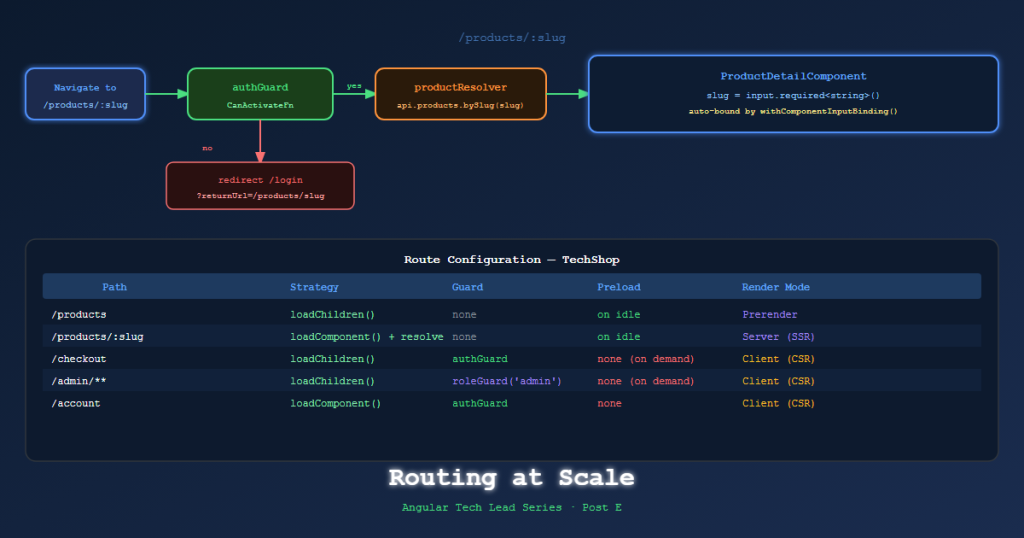Click 'none (on demand)' in /checkout row
Screen dimensions: 1024x538
pos(646,359)
